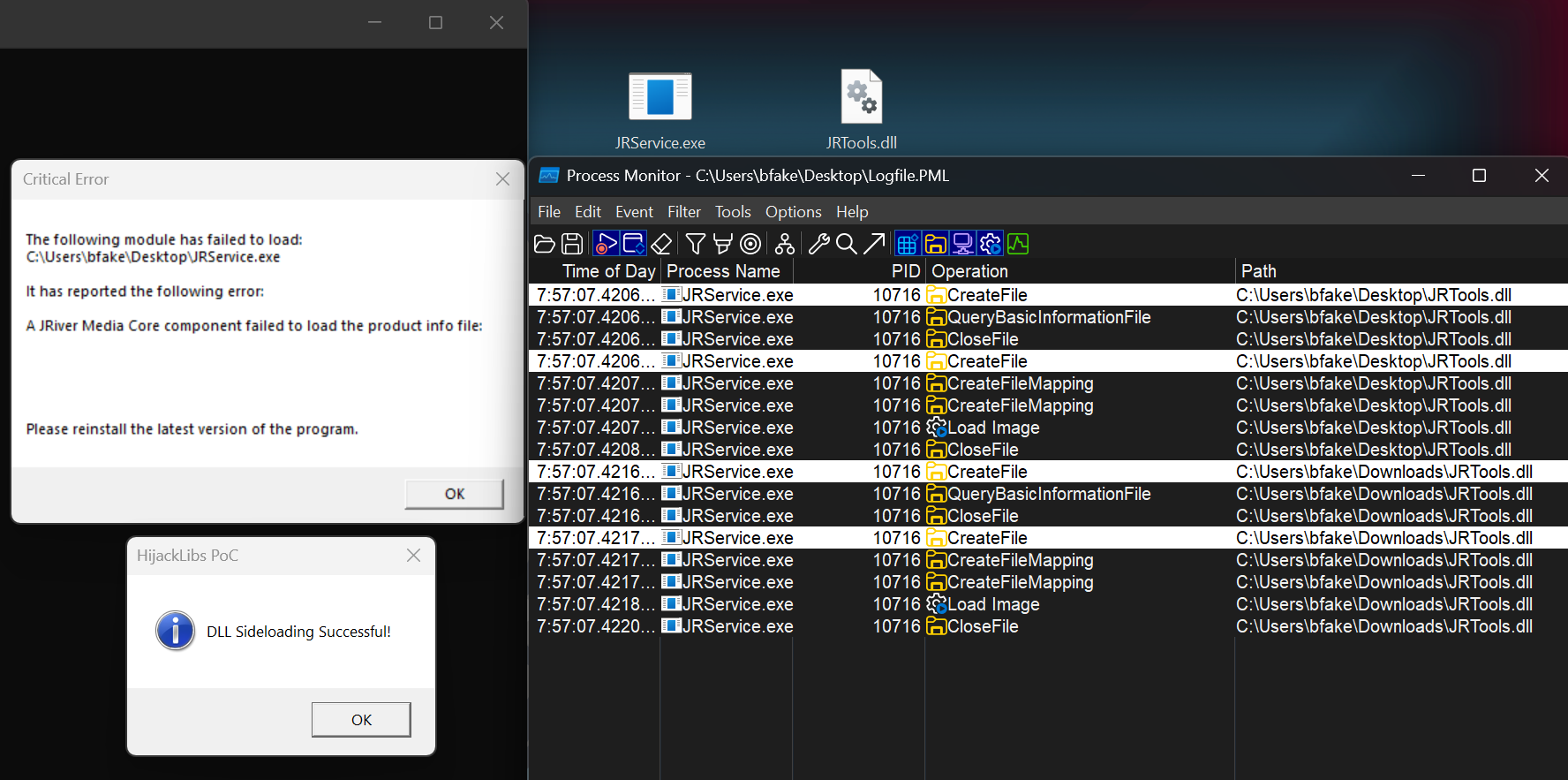Open a log file via toolbar folder icon

tap(545, 244)
